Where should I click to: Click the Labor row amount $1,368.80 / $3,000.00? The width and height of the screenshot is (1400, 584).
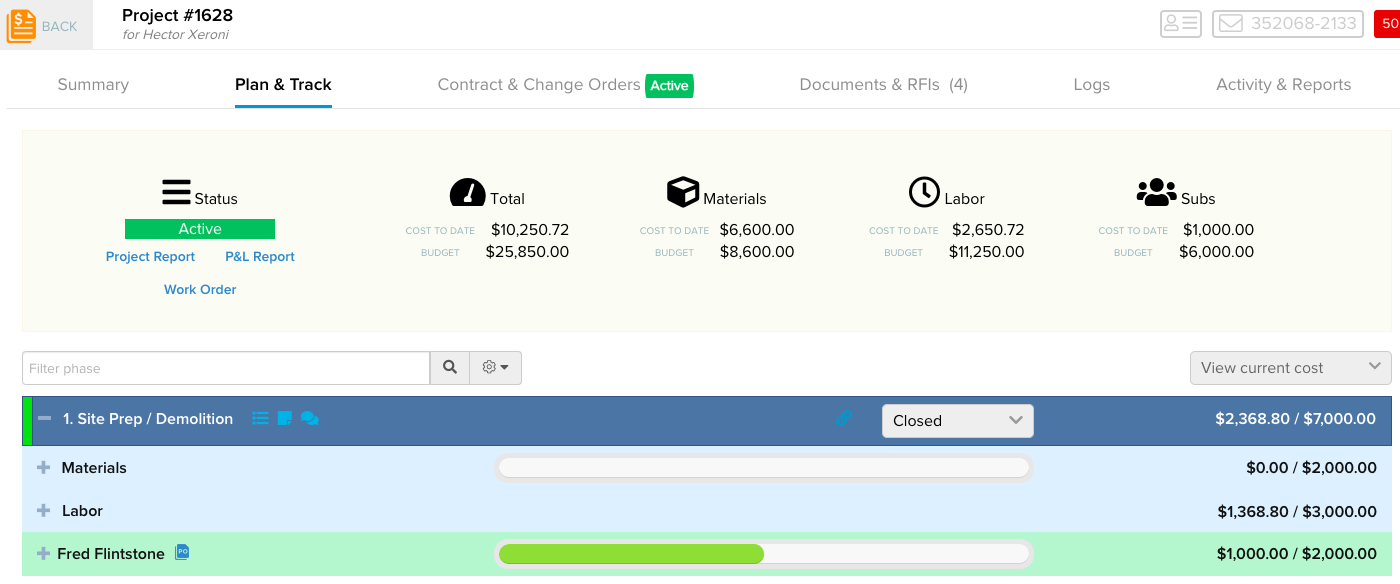coord(1297,511)
